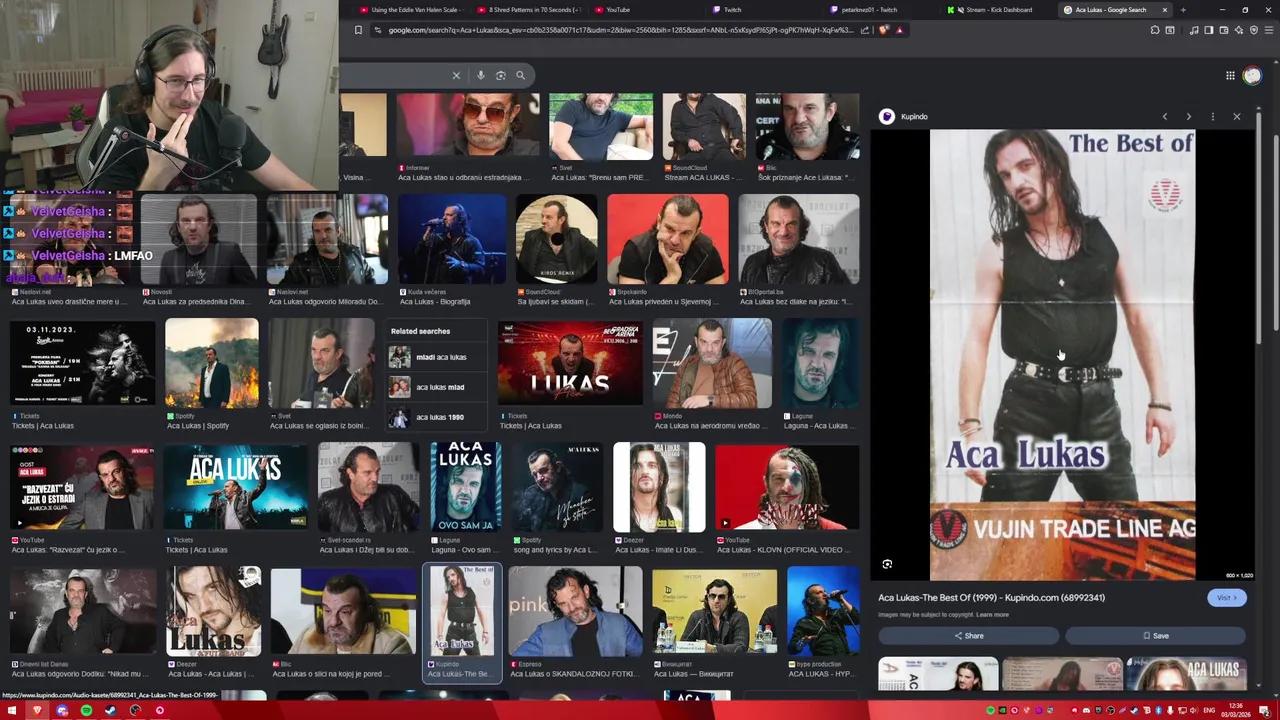Clear the search box with the X icon
1280x720 pixels.
click(456, 75)
